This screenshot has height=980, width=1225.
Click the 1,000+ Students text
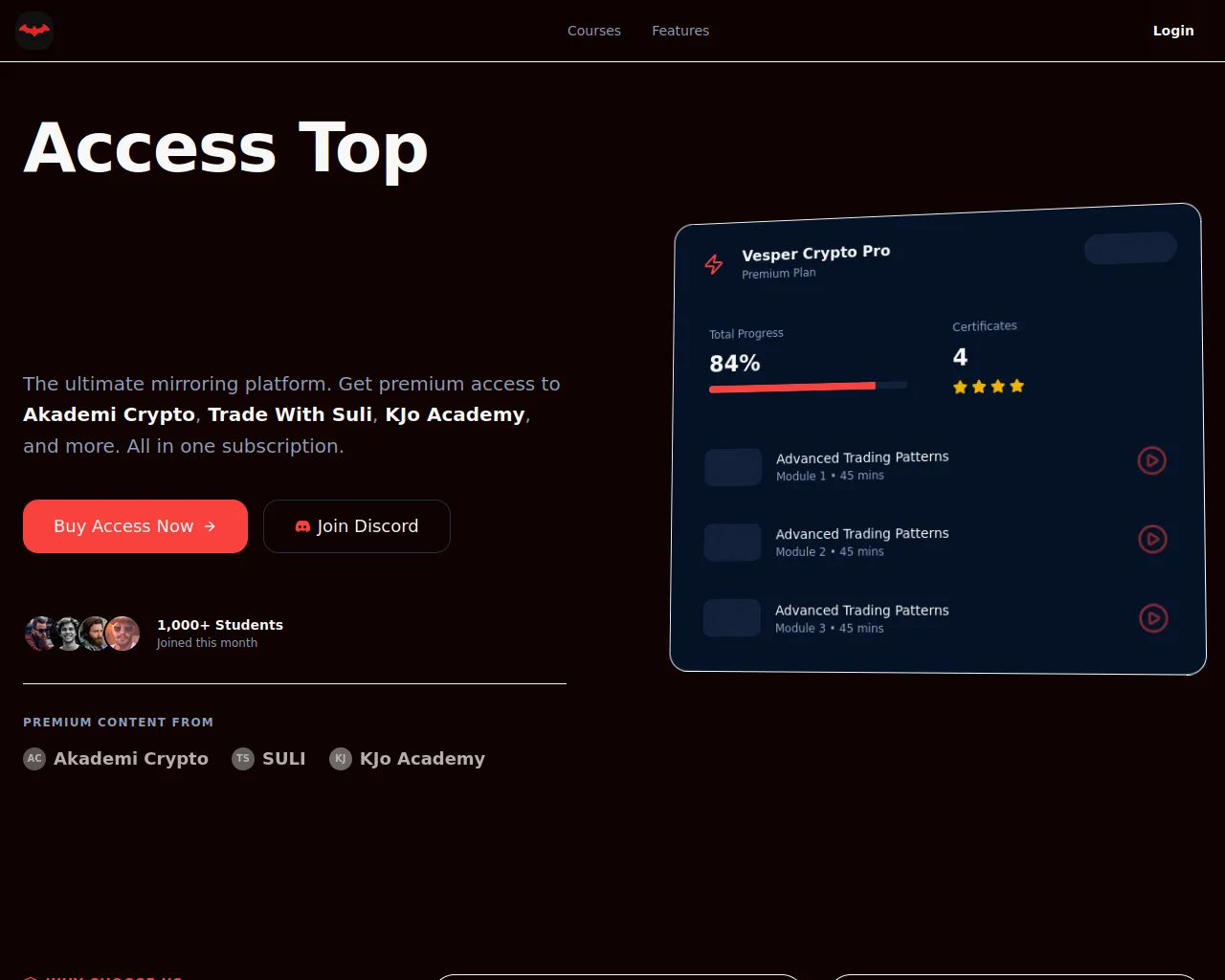click(x=220, y=625)
